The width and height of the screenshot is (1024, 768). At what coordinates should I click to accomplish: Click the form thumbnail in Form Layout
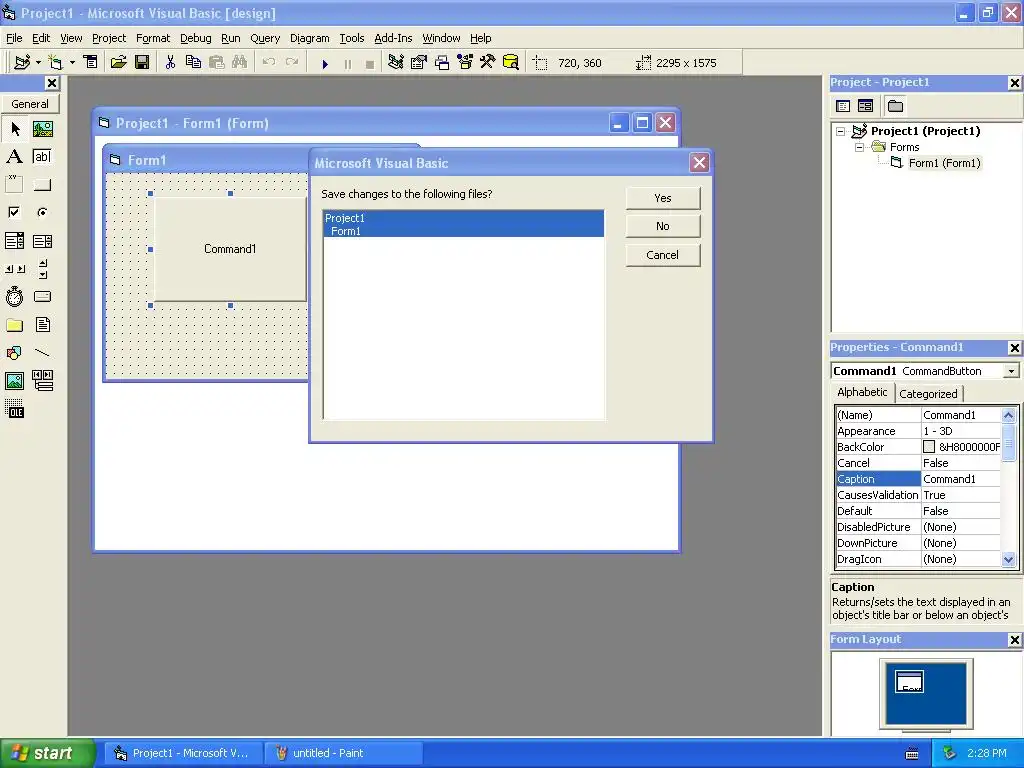coord(909,682)
